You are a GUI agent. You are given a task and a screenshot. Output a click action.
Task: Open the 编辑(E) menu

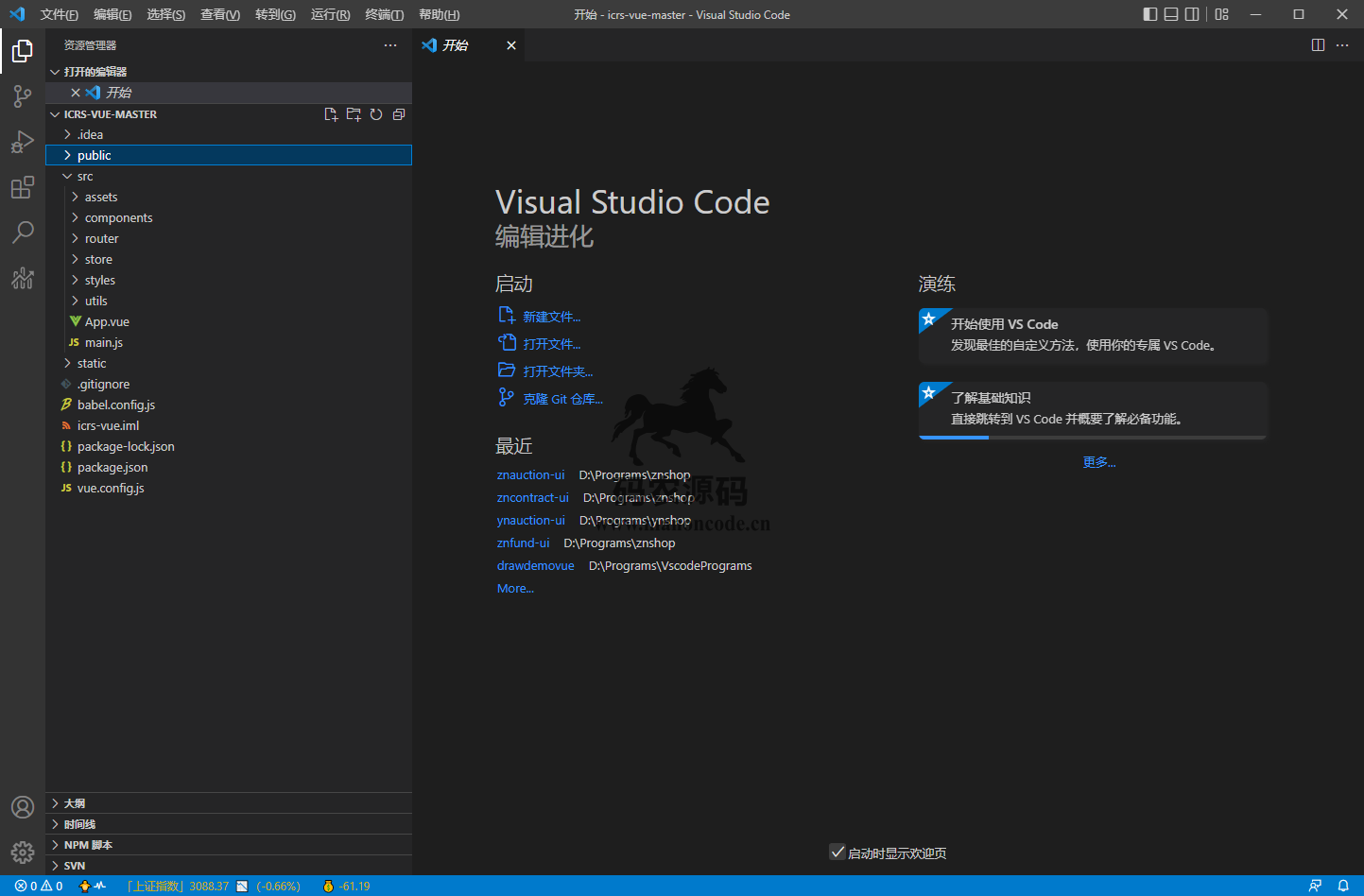112,14
